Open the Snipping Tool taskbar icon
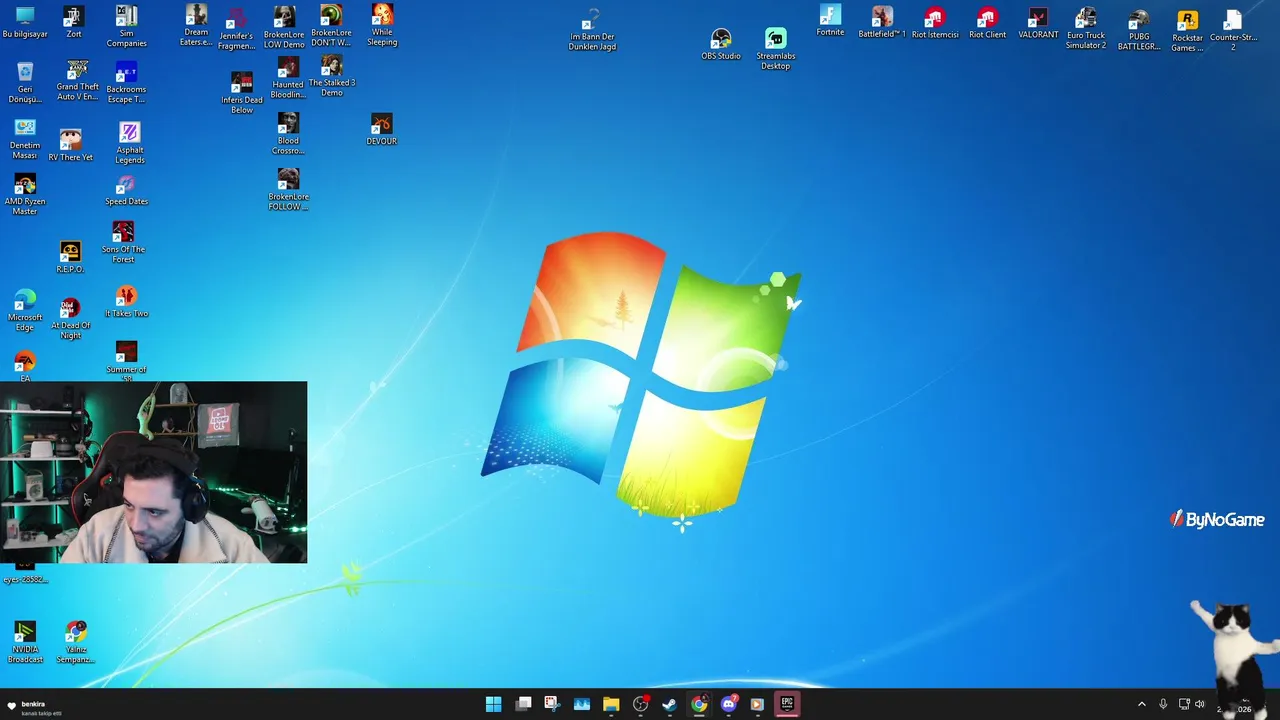Screen dimensions: 1280x720 (x=552, y=704)
